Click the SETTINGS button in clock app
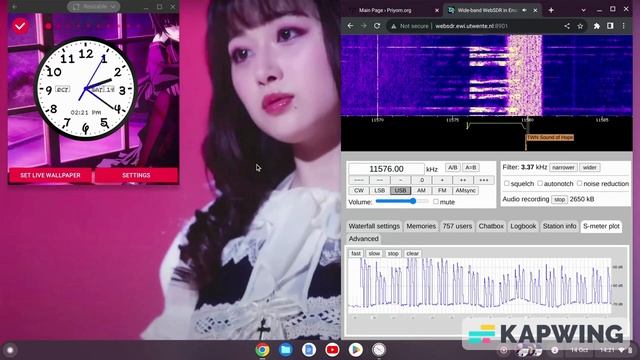Viewport: 640px width, 360px height. pos(136,175)
